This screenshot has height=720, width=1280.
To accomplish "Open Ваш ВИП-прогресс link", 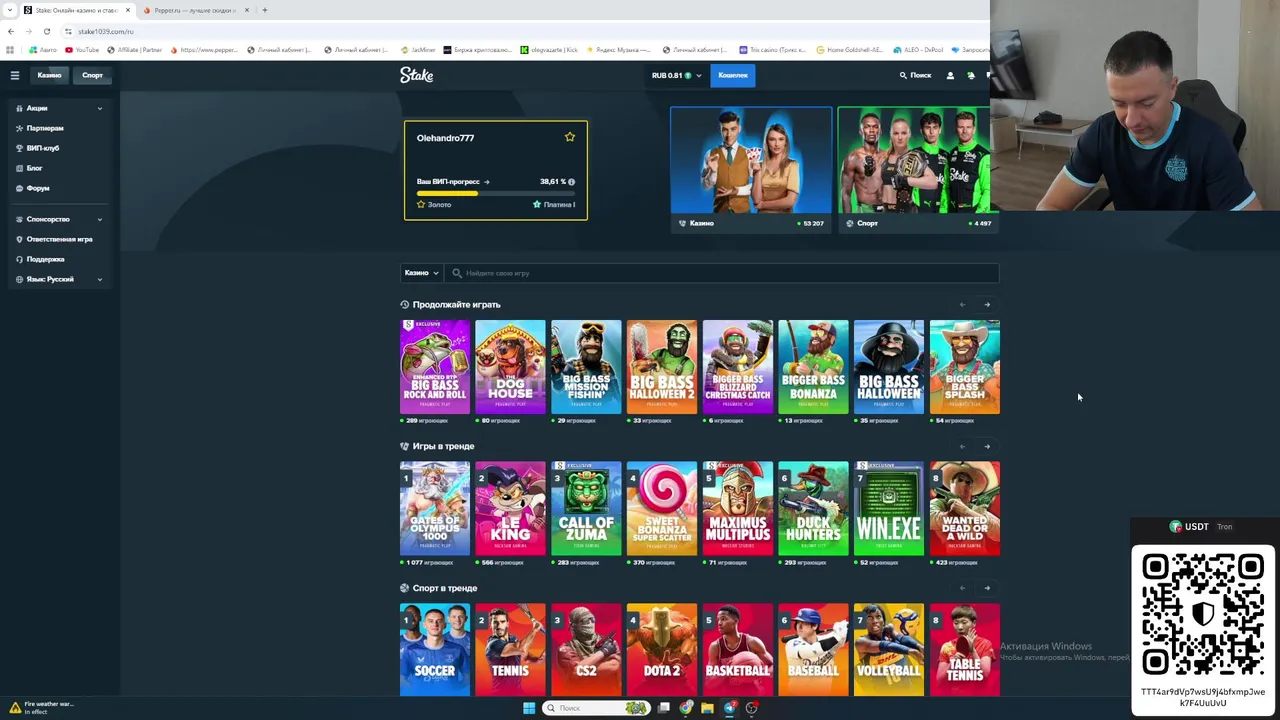I will coord(453,182).
